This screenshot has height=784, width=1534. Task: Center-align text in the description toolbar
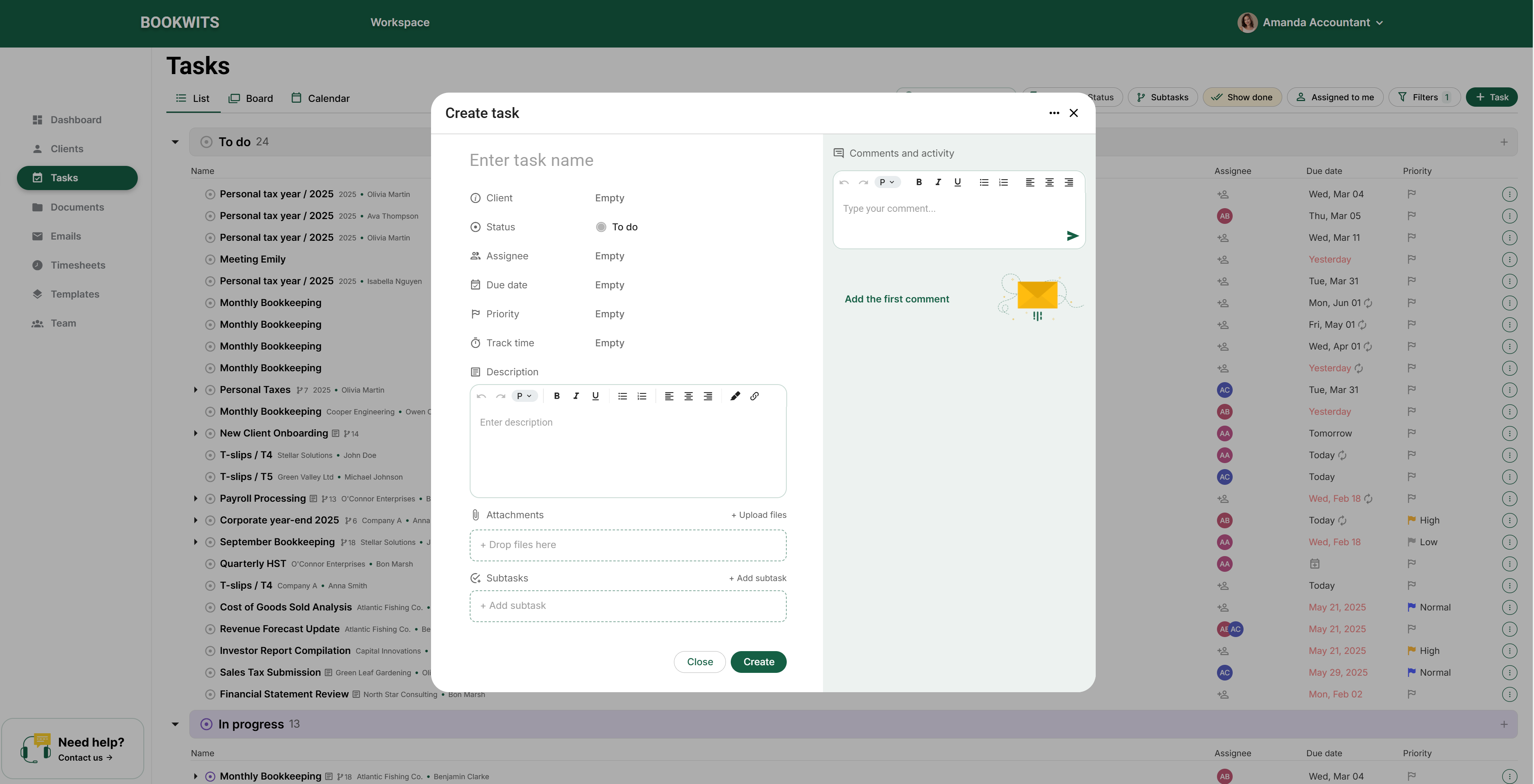pyautogui.click(x=688, y=397)
